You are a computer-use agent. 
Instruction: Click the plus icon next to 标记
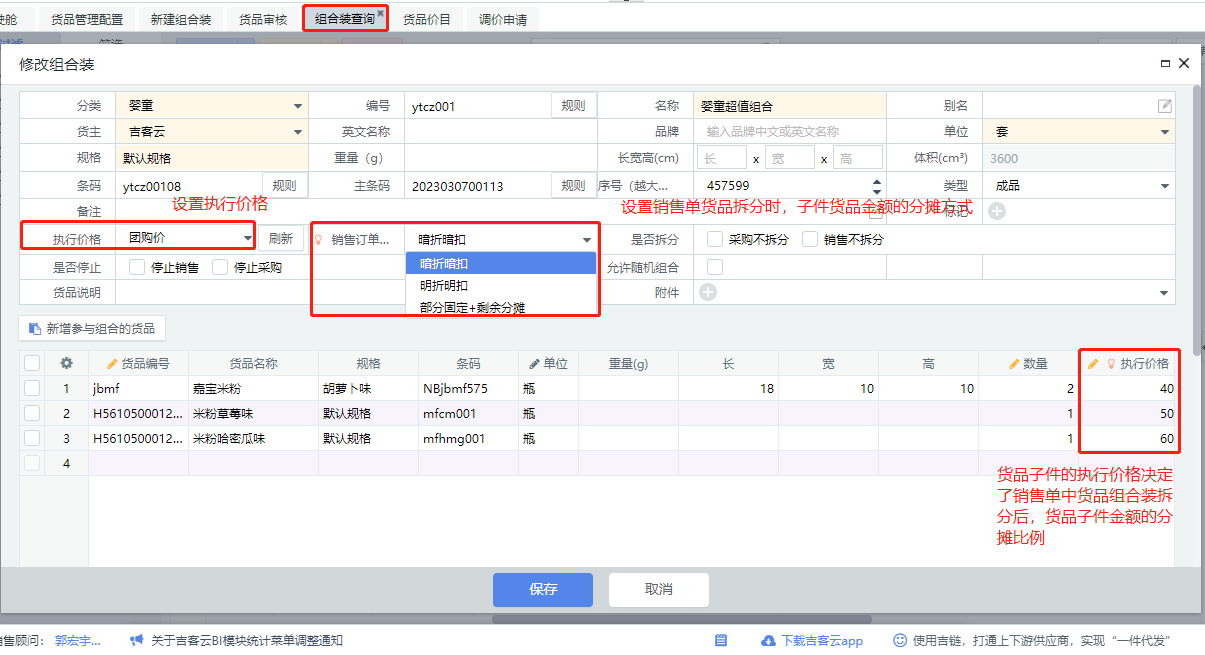[997, 211]
